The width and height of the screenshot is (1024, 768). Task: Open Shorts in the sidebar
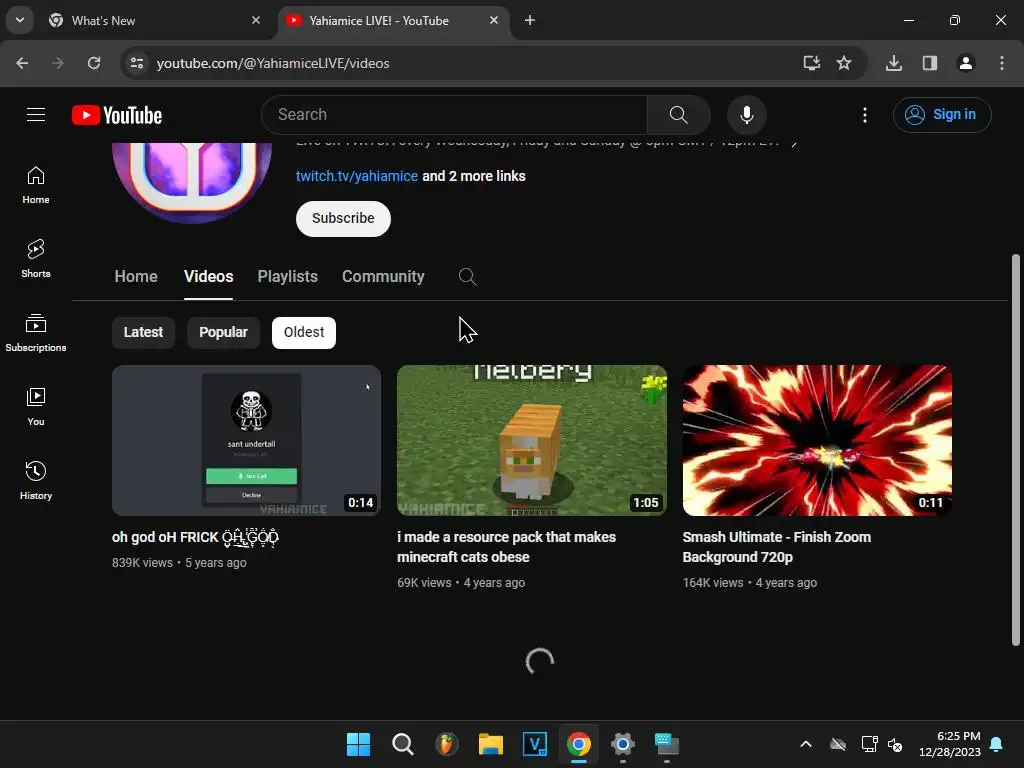pos(36,259)
